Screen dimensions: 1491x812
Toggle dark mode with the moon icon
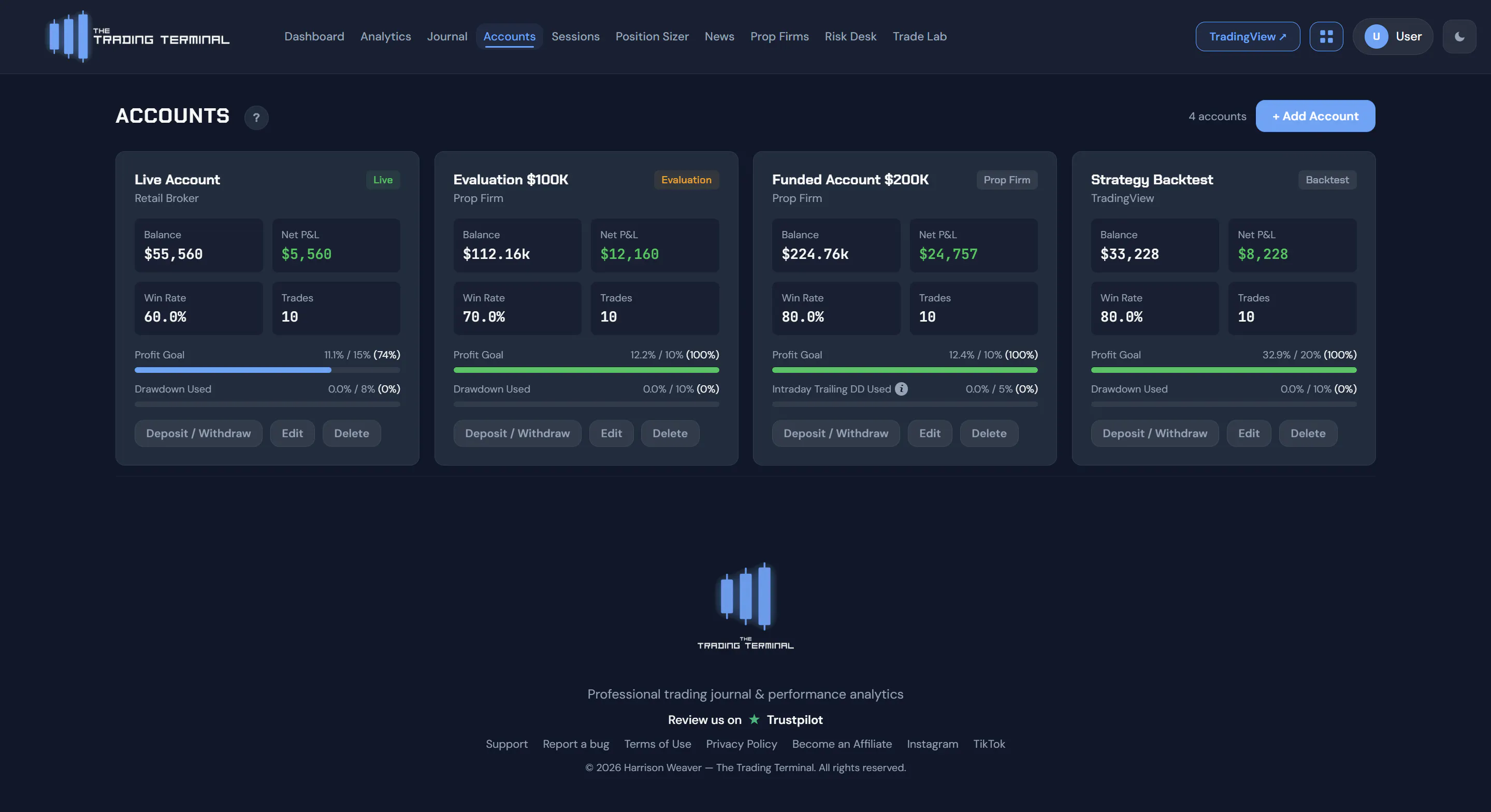pyautogui.click(x=1459, y=36)
